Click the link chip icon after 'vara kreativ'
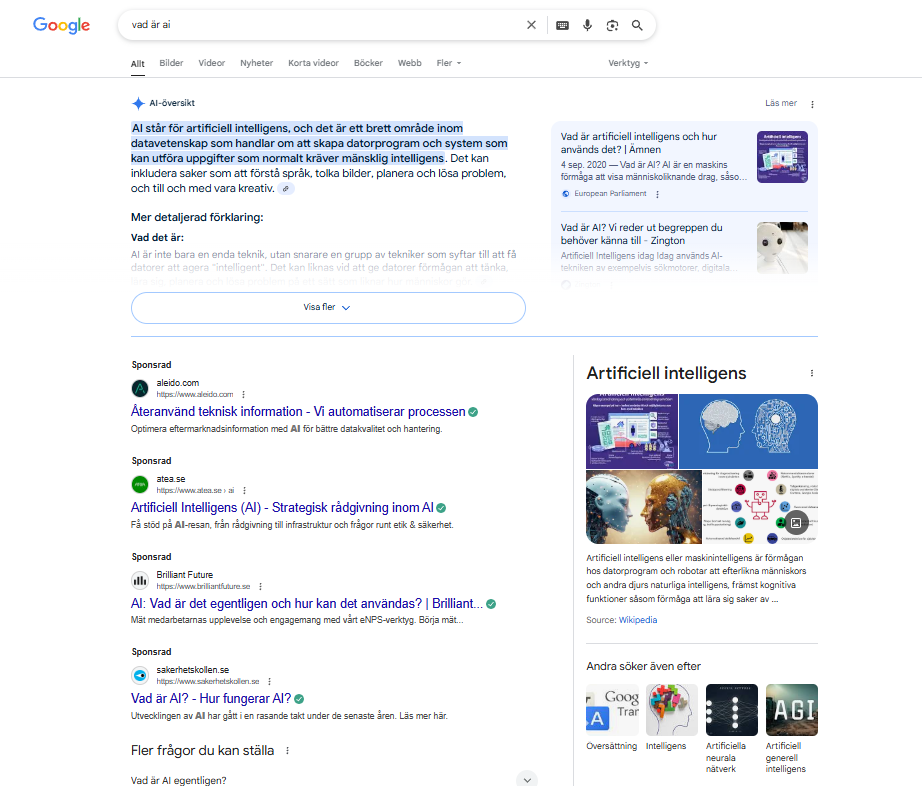 [286, 189]
